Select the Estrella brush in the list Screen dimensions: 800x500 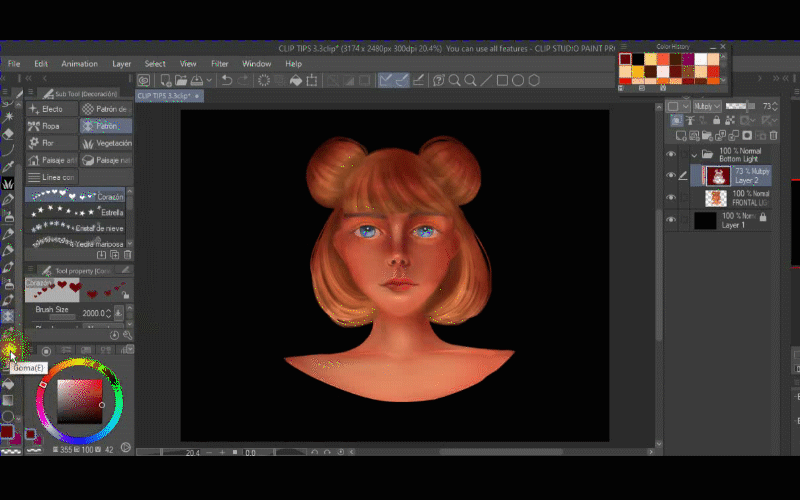(78, 212)
